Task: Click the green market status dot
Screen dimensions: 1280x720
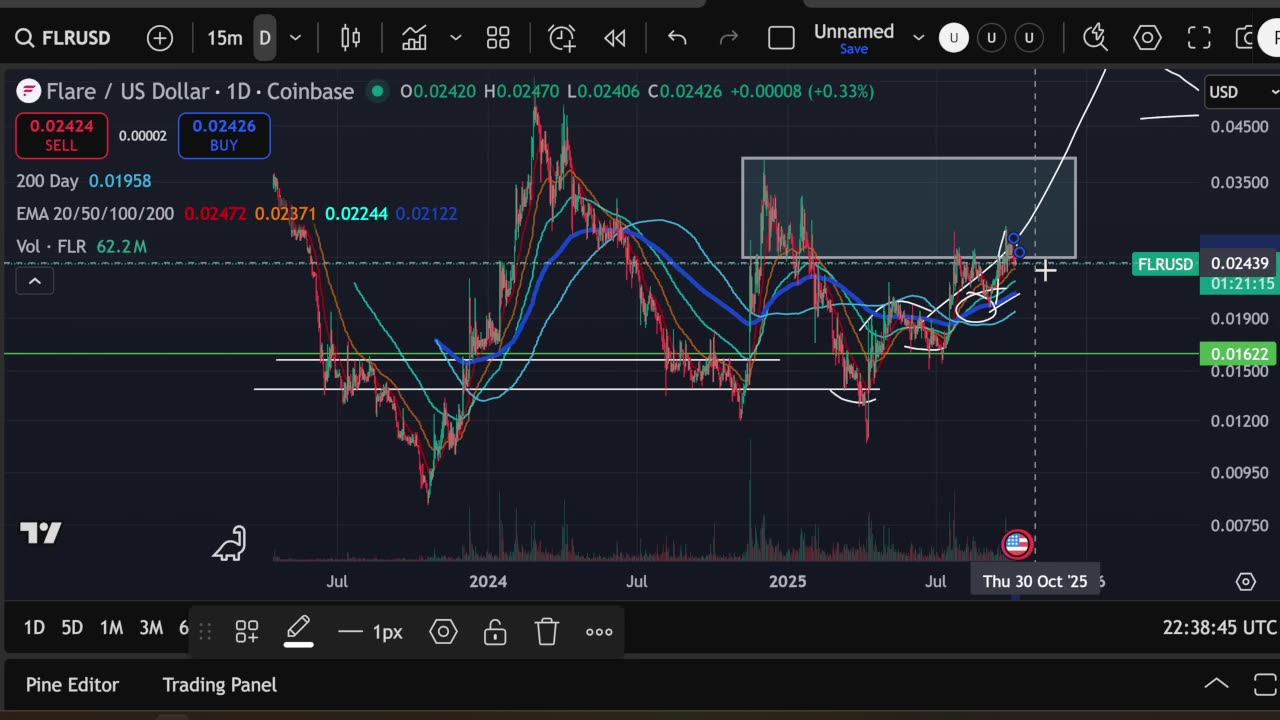Action: pos(377,91)
